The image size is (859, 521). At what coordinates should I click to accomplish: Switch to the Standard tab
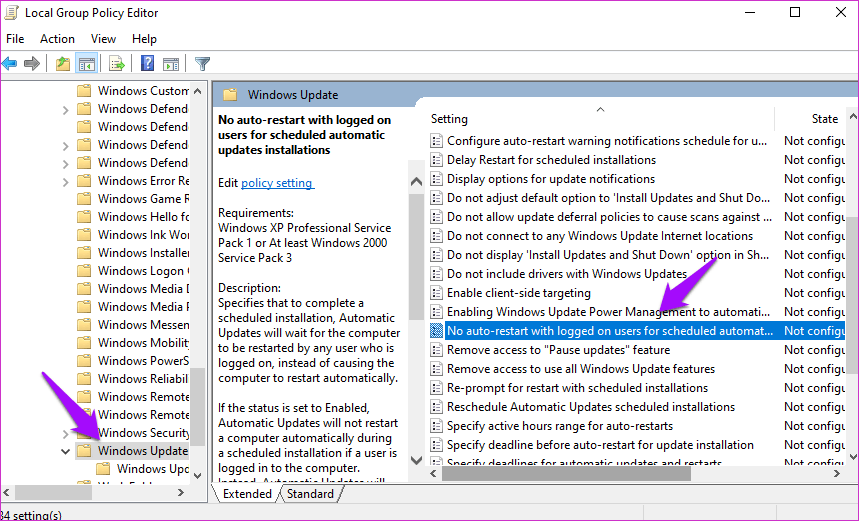tap(310, 494)
